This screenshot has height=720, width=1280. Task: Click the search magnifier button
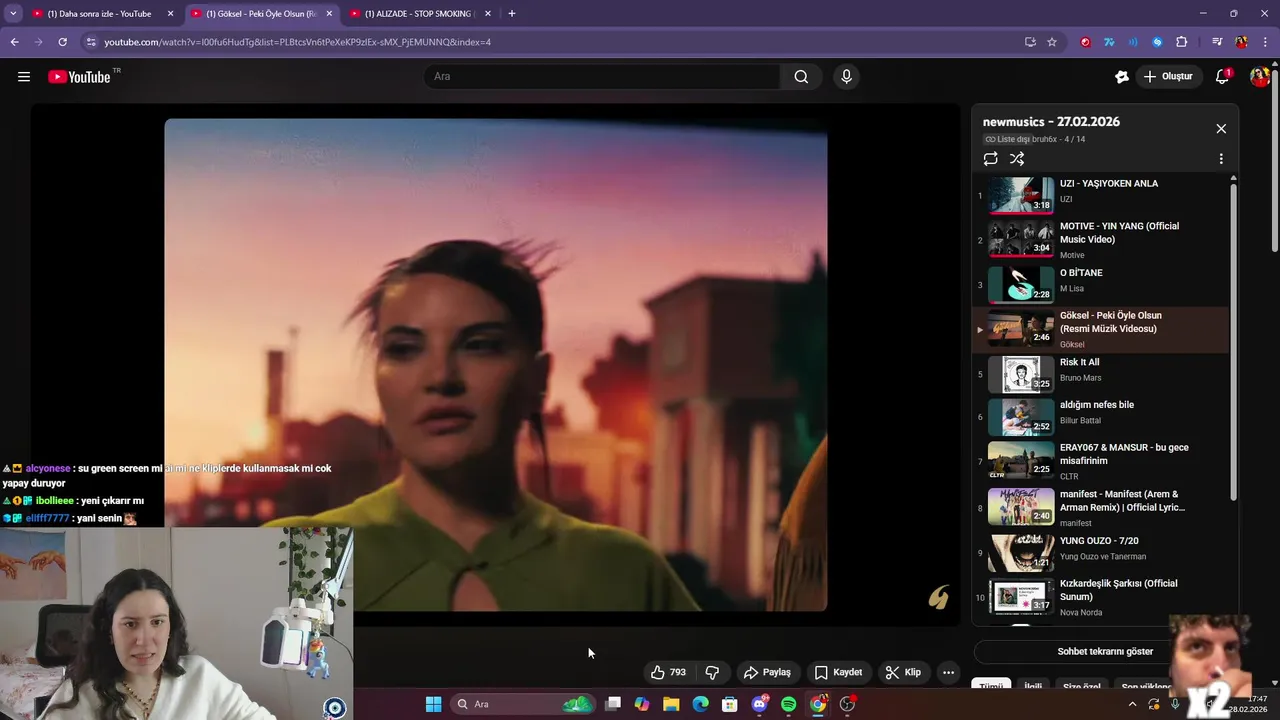[801, 76]
